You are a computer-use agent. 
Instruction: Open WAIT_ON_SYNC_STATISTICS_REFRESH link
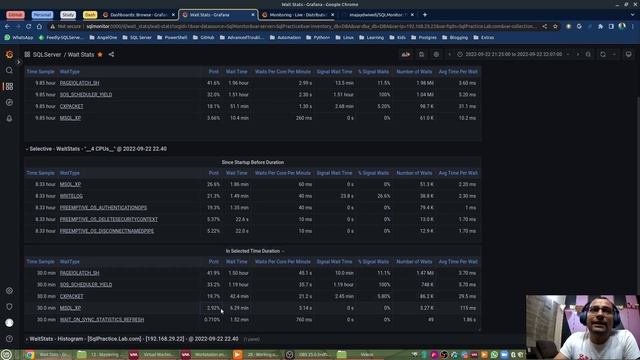click(x=102, y=320)
